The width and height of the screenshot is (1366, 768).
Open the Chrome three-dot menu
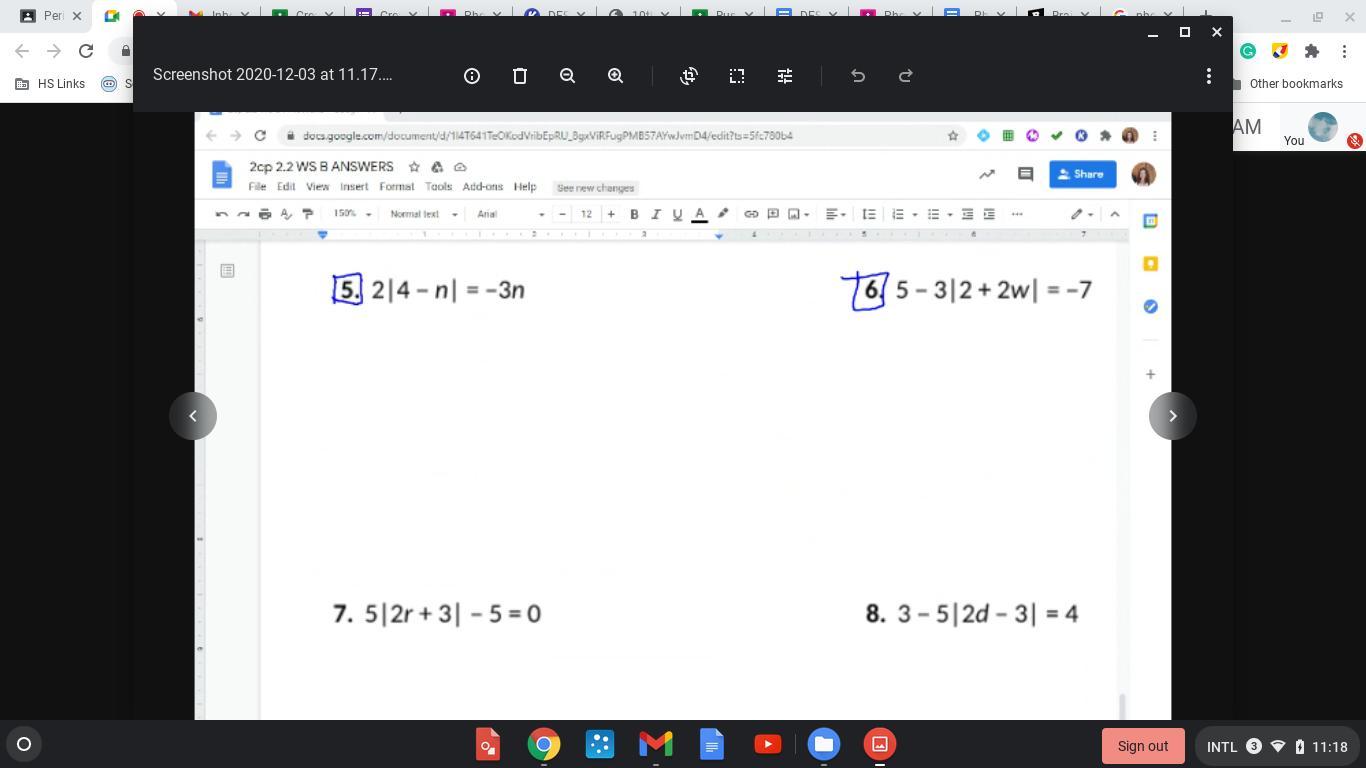[1344, 51]
